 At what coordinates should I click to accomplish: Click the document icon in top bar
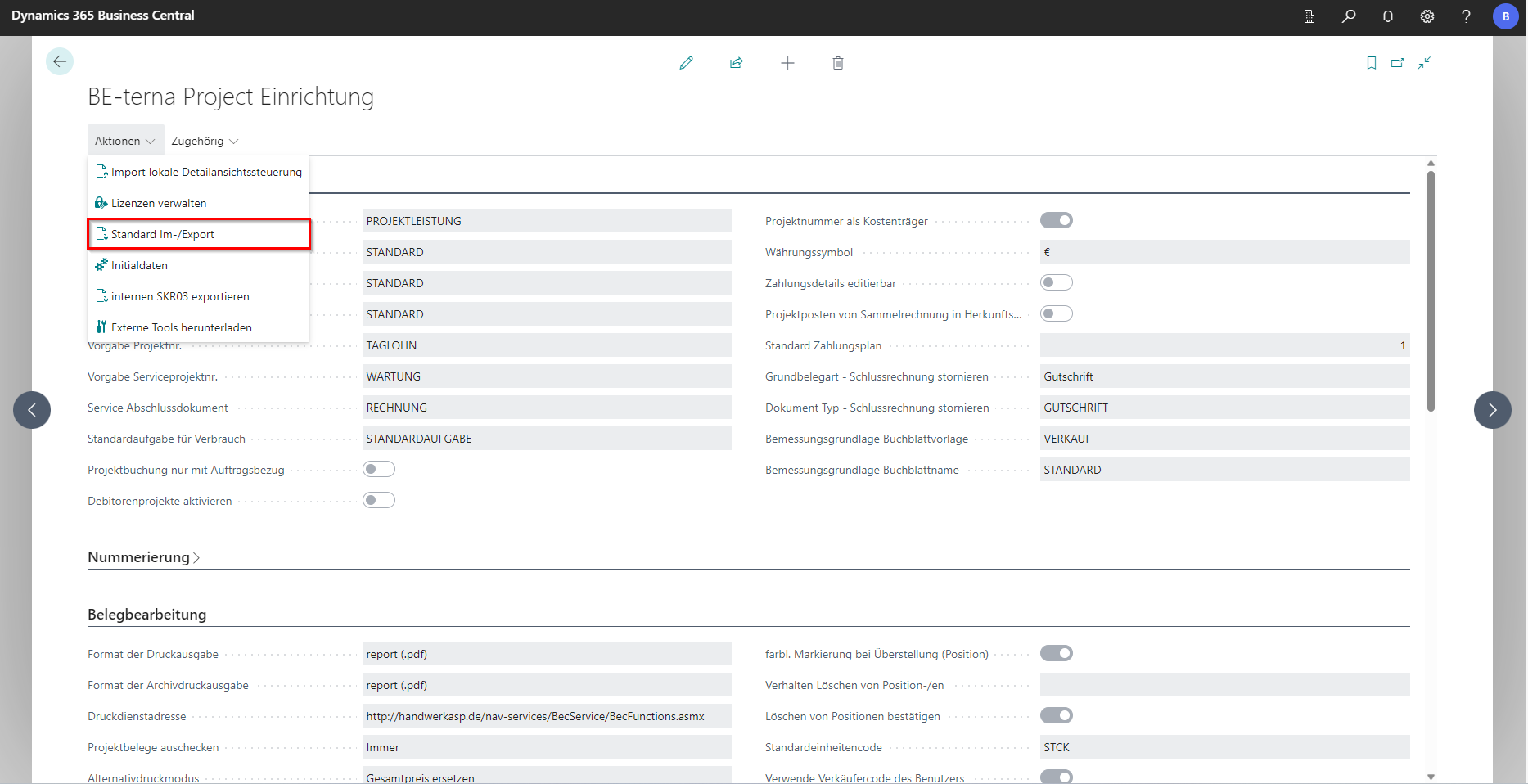pos(1309,16)
